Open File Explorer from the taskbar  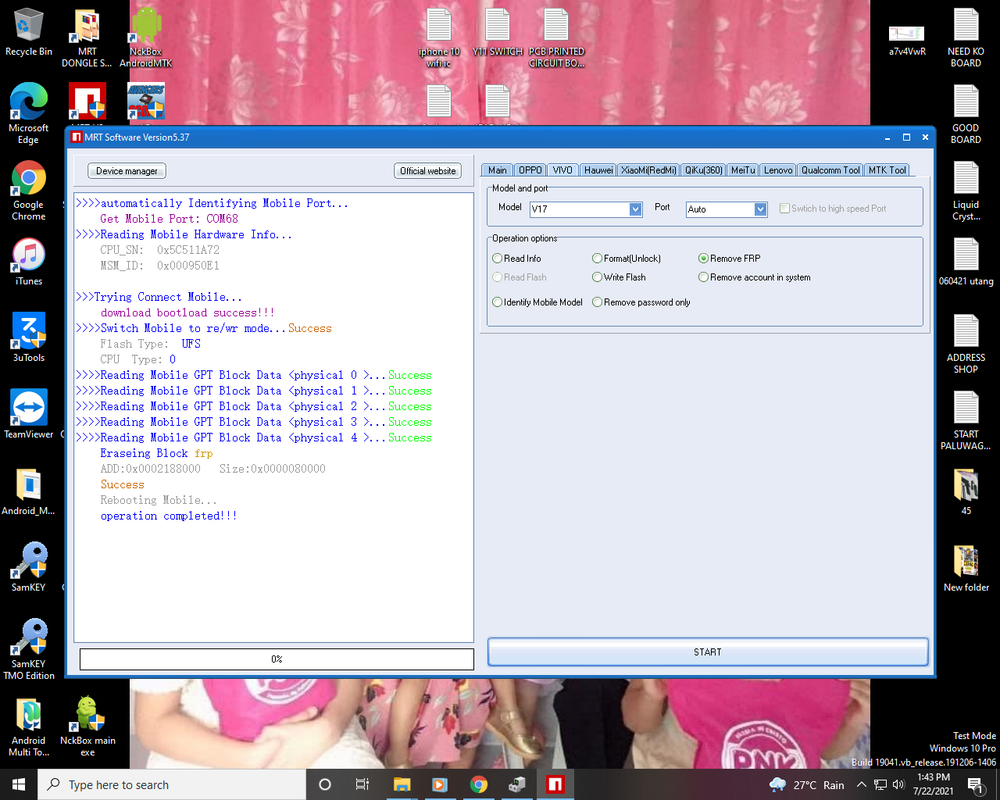coord(401,784)
